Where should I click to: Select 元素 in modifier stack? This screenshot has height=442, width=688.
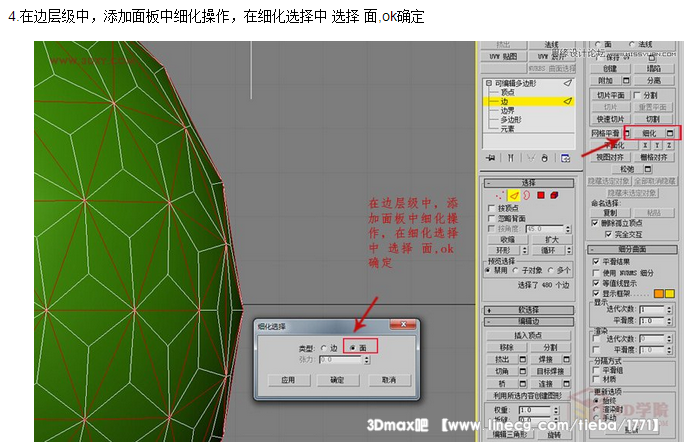pyautogui.click(x=507, y=129)
